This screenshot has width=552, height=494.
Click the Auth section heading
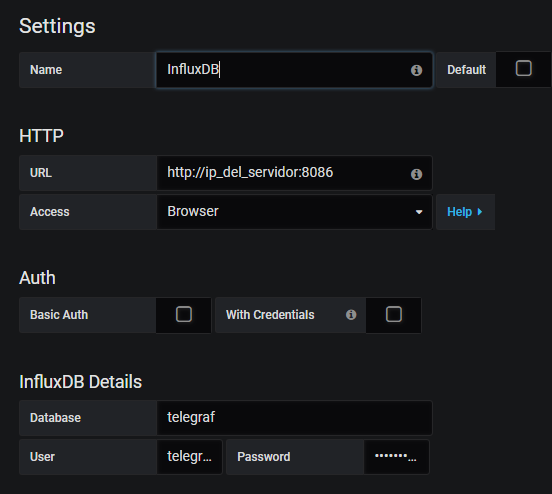[x=37, y=278]
